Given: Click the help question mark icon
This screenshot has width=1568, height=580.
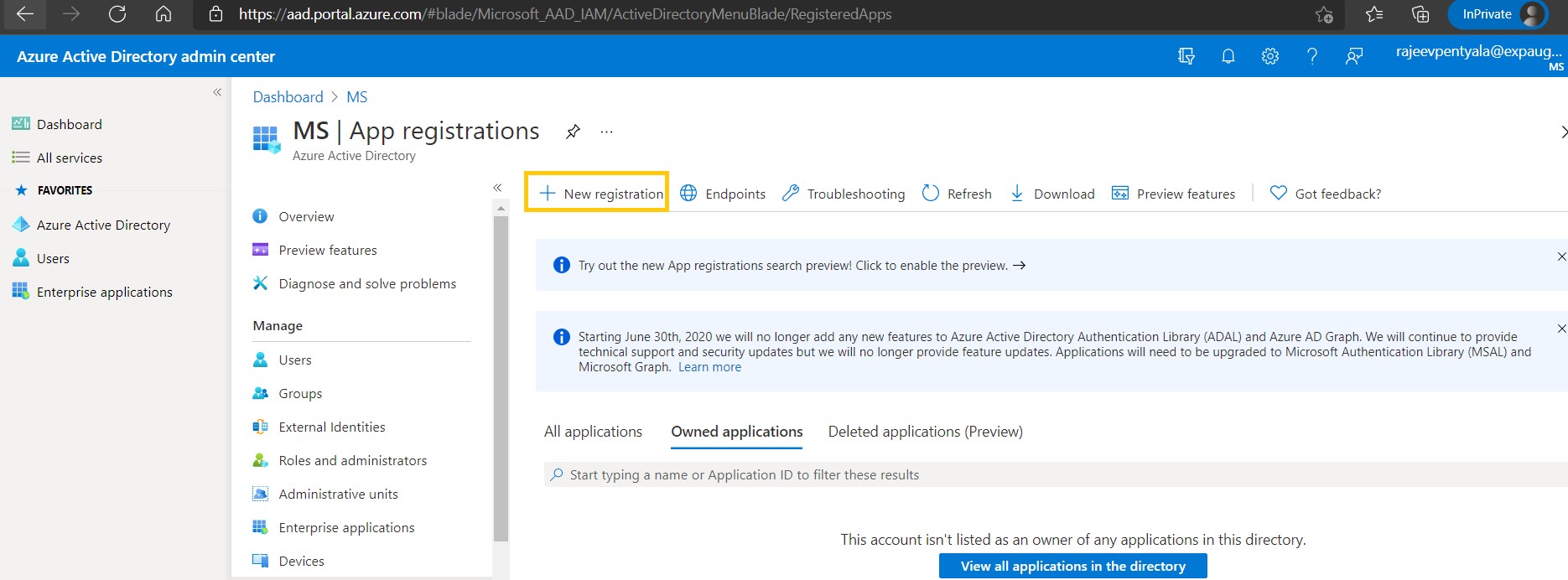Looking at the screenshot, I should pos(1311,56).
